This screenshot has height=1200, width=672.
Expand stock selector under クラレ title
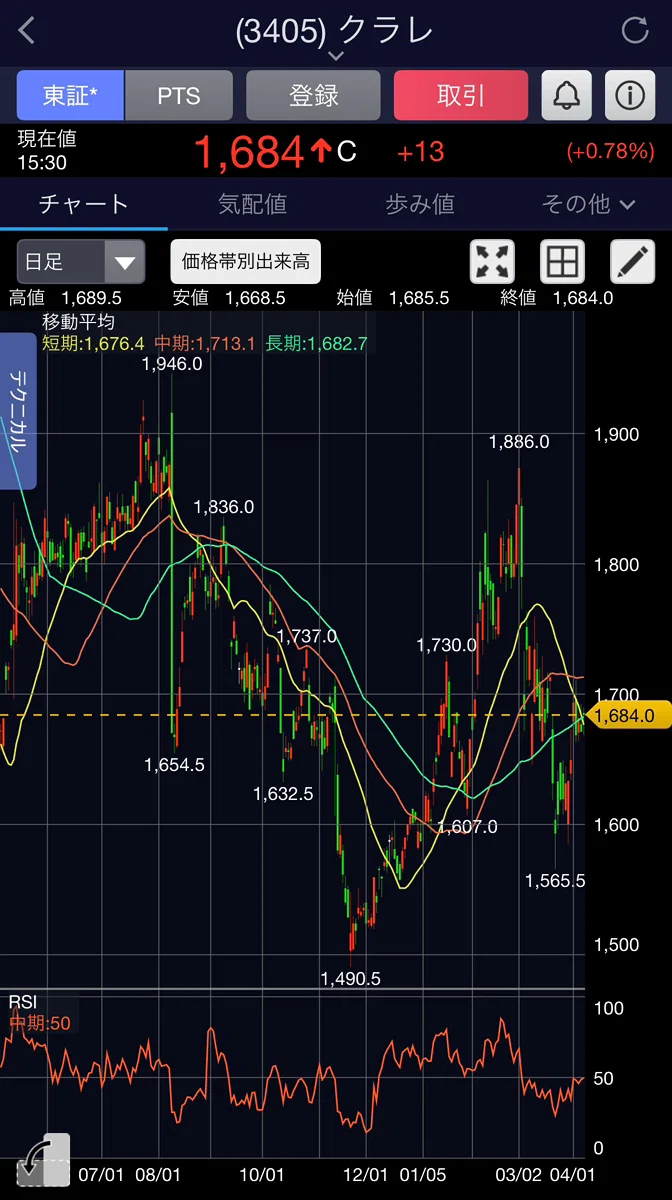[336, 56]
